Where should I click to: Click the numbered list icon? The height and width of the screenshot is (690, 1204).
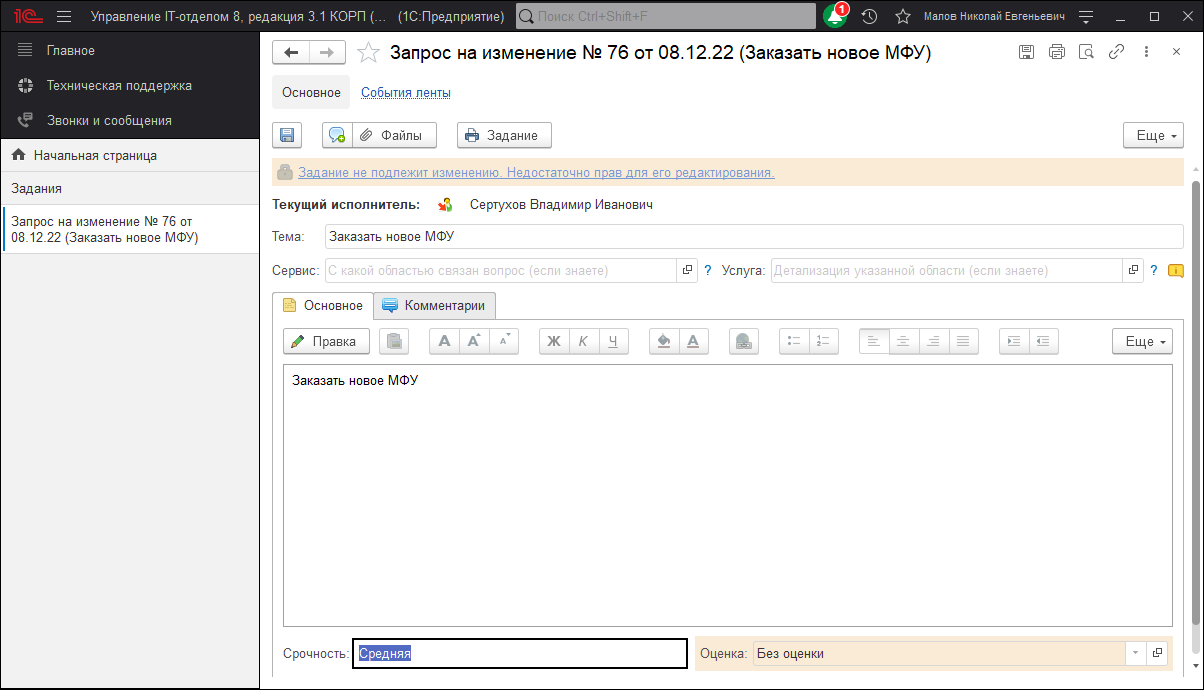pos(824,341)
